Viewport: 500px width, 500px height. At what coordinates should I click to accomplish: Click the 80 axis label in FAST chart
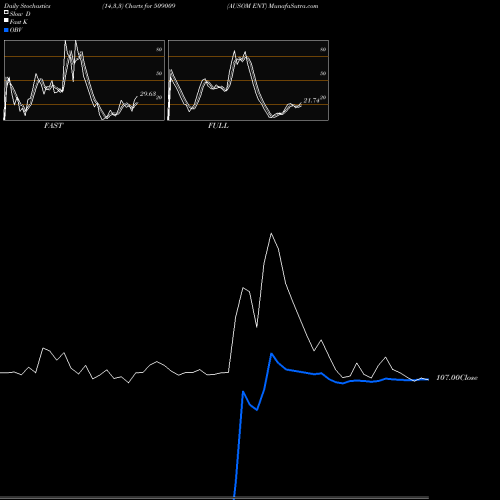[159, 49]
